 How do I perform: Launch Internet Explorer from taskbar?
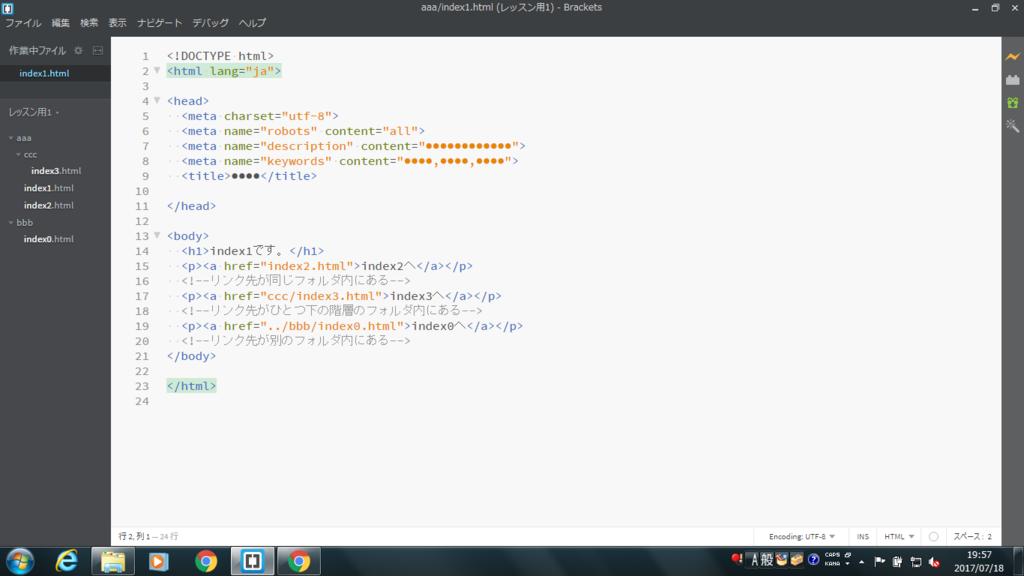click(67, 561)
